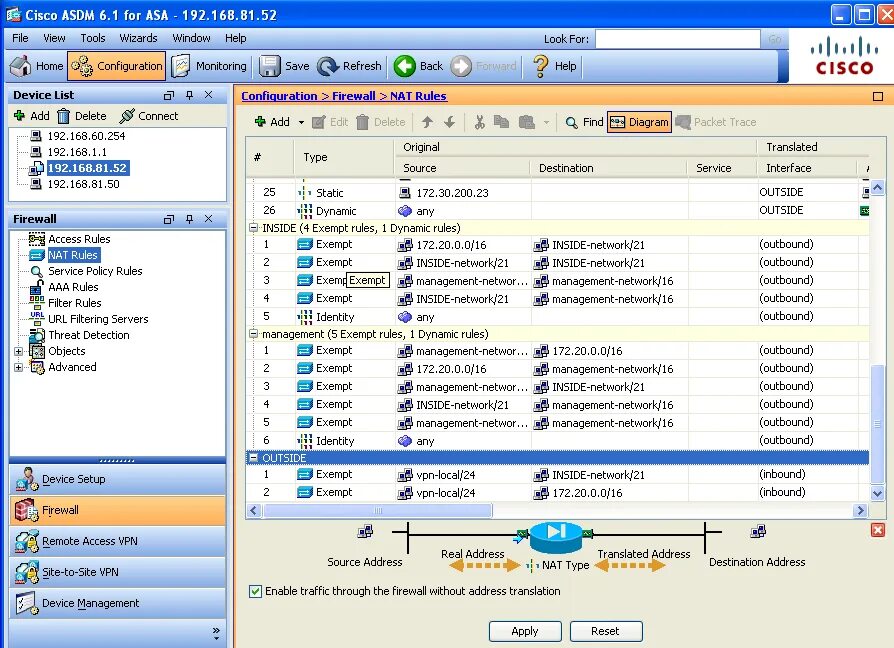Add a new NAT rule
This screenshot has width=894, height=648.
[x=273, y=122]
